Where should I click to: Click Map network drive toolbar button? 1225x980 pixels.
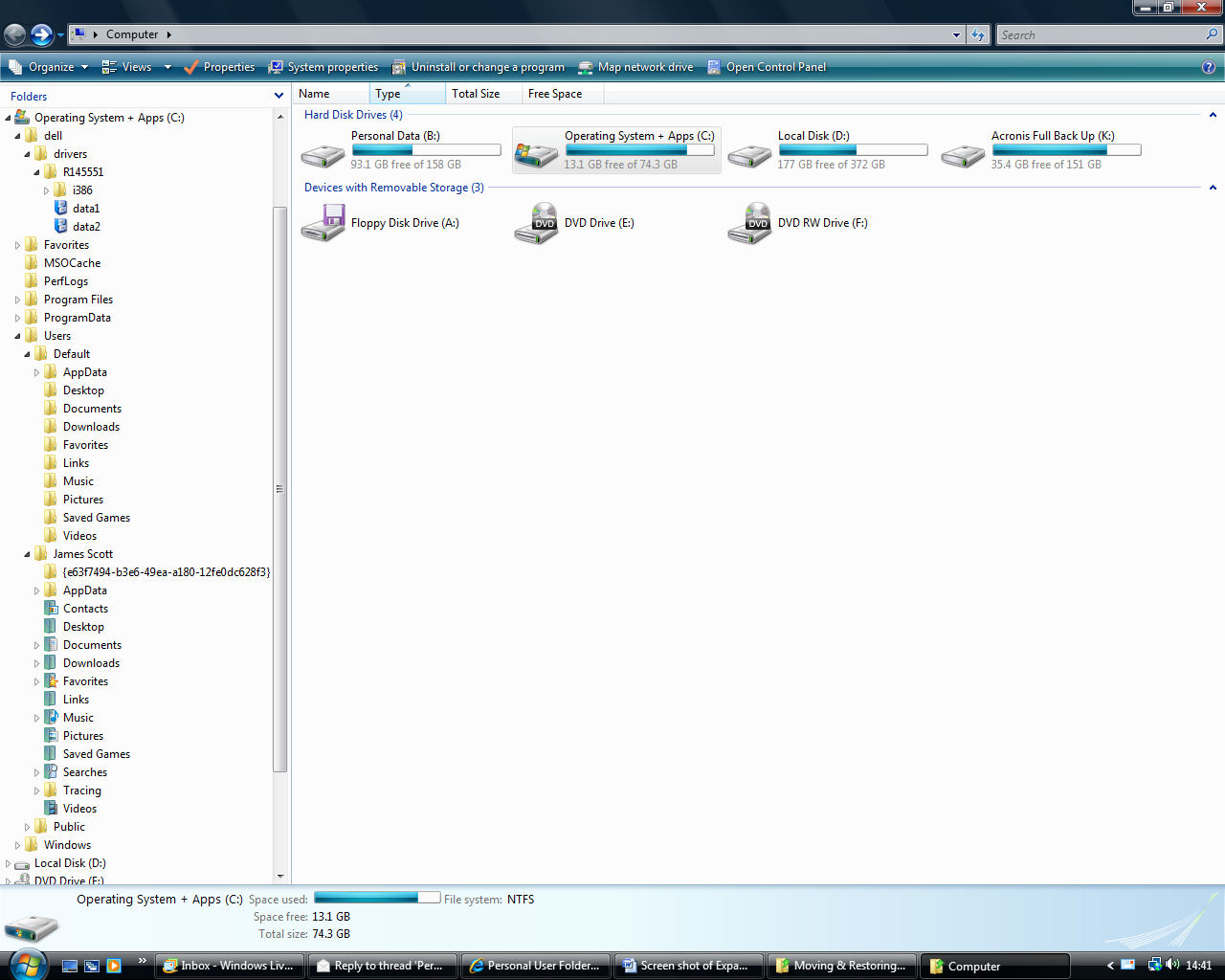(x=635, y=67)
